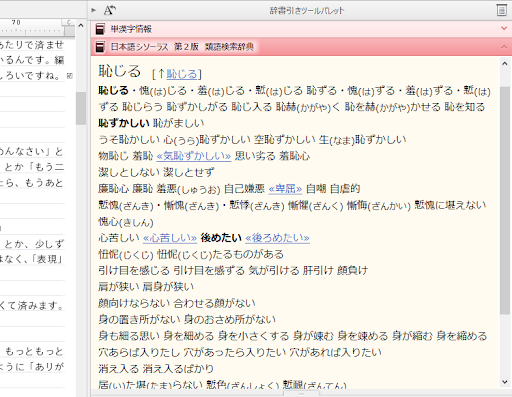Image resolution: width=512 pixels, height=397 pixels.
Task: Click the phrase 潔しとしない
Action: click(x=129, y=172)
